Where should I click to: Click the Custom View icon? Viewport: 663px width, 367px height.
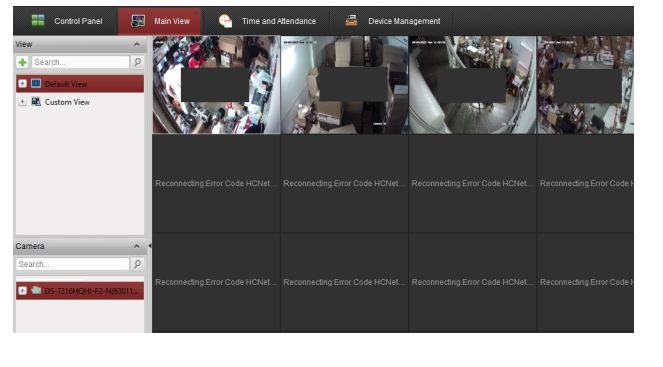(36, 102)
